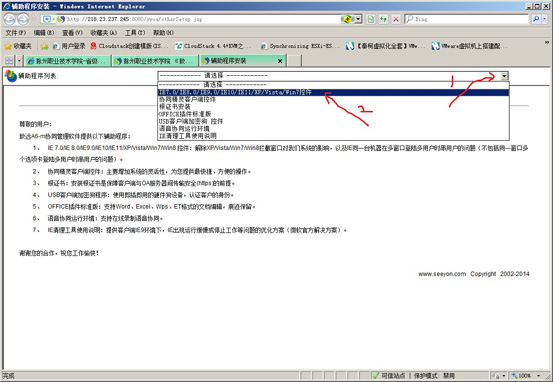Screen dimensions: 553x382
Task: Stop loading with the red X icon
Action: [x=396, y=19]
